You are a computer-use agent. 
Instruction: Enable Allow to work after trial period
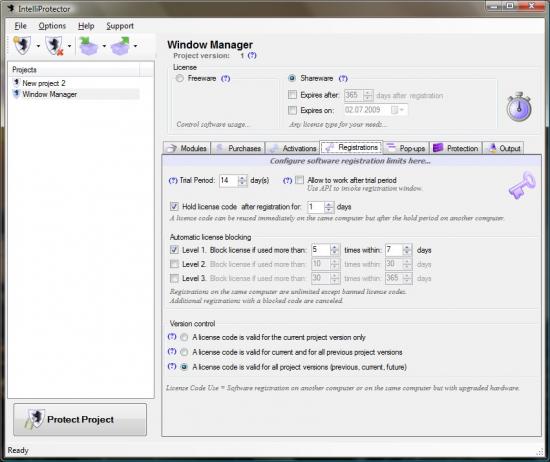(x=299, y=180)
